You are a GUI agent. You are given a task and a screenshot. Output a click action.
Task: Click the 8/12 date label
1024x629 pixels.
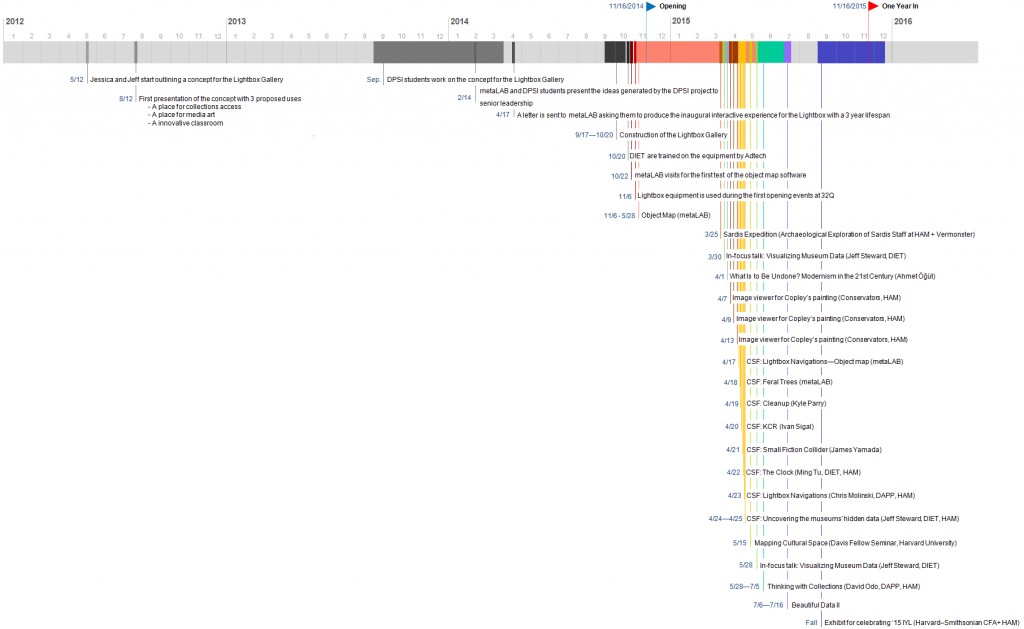click(x=126, y=99)
